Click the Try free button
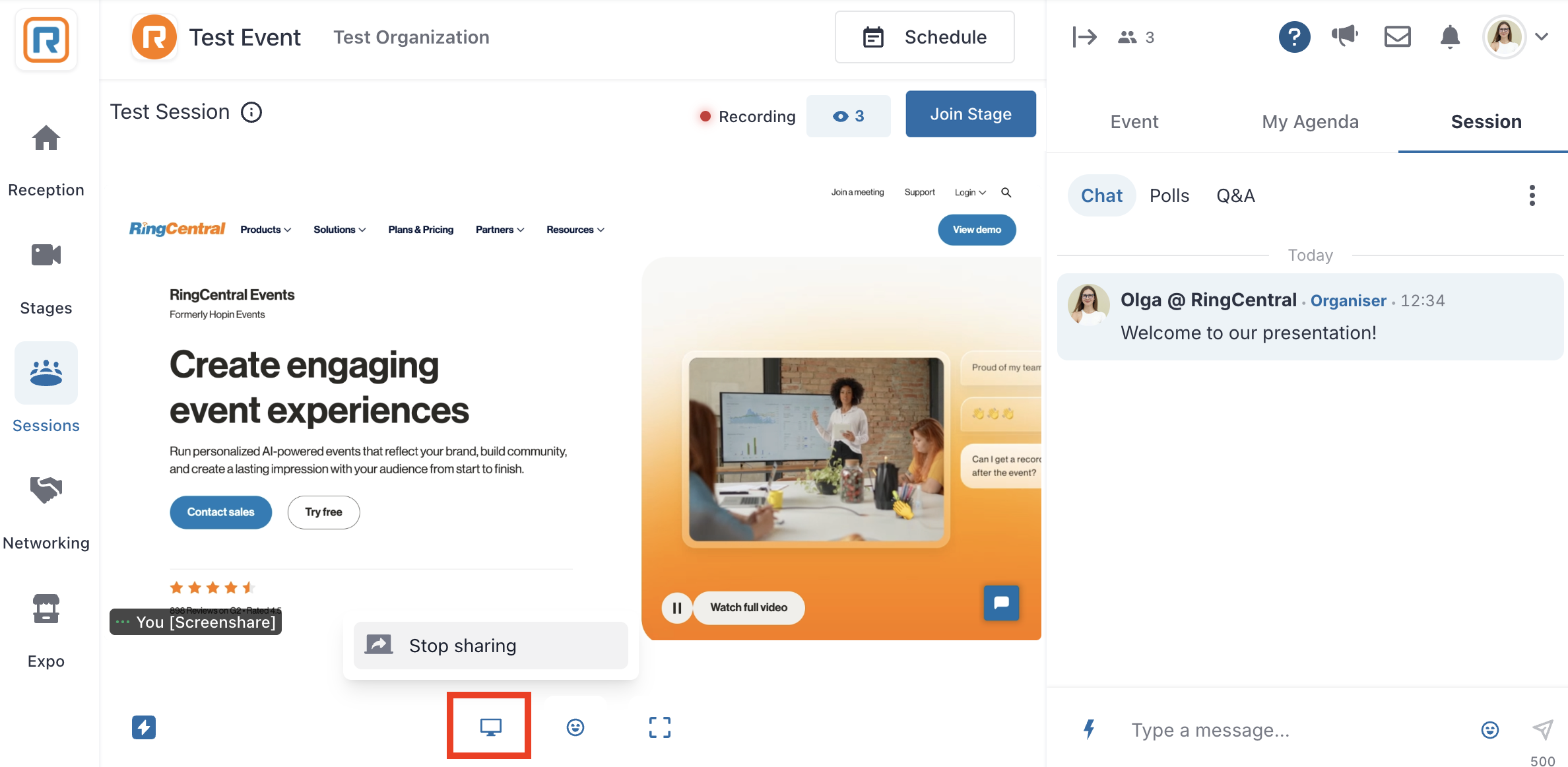This screenshot has height=767, width=1568. pos(323,512)
